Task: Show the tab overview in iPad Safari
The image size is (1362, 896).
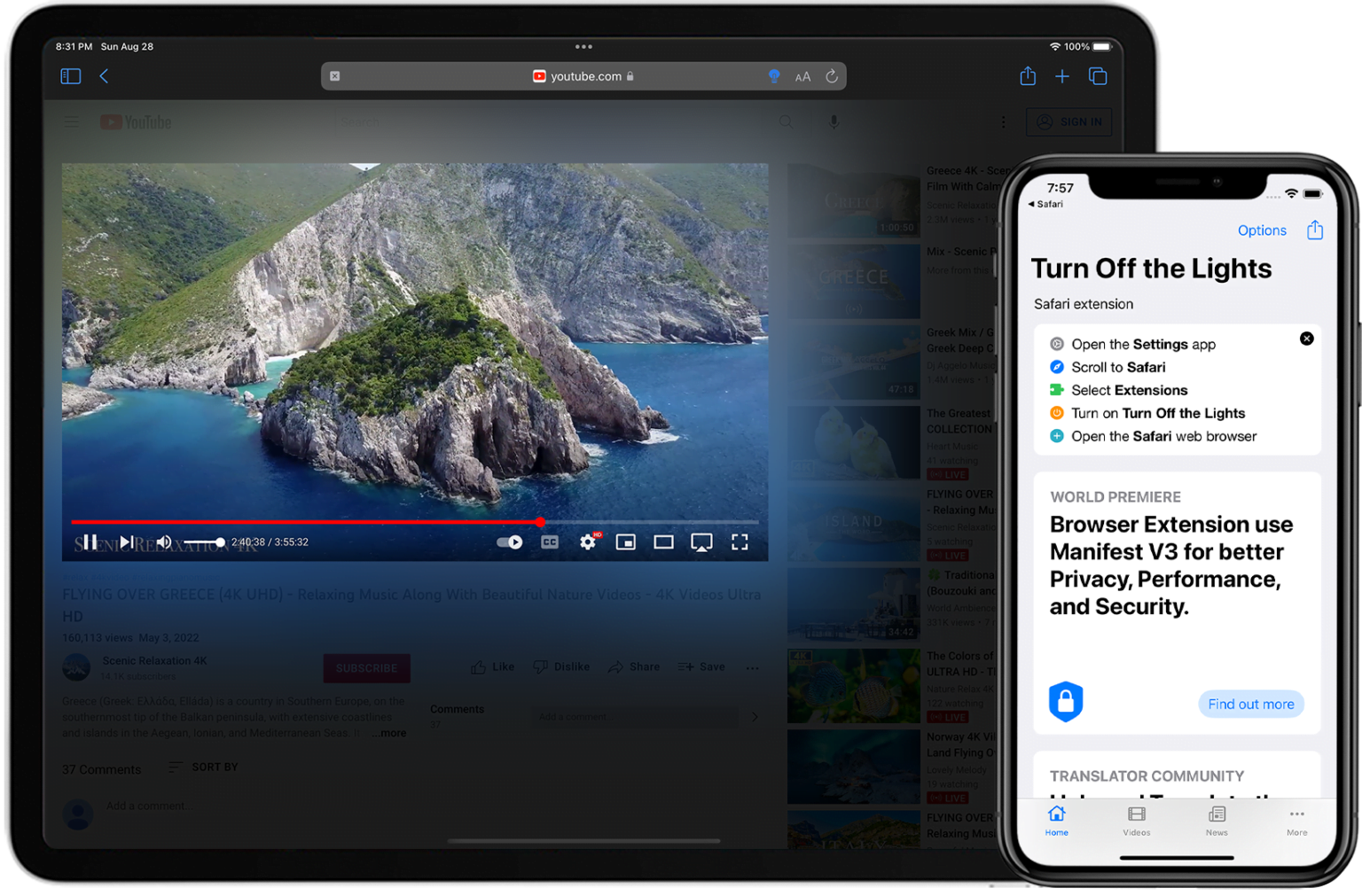Action: [x=1098, y=76]
